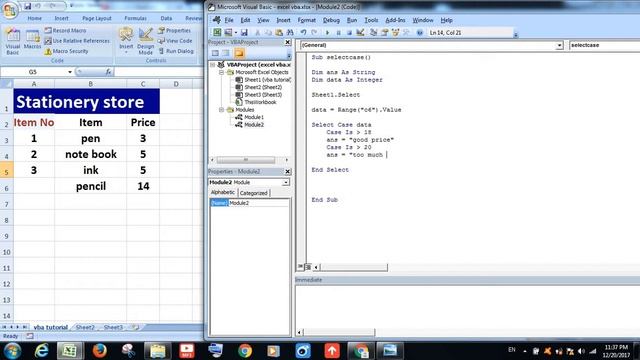640x360 pixels.
Task: Toggle Use Relative References in Excel ribbon
Action: pyautogui.click(x=77, y=41)
